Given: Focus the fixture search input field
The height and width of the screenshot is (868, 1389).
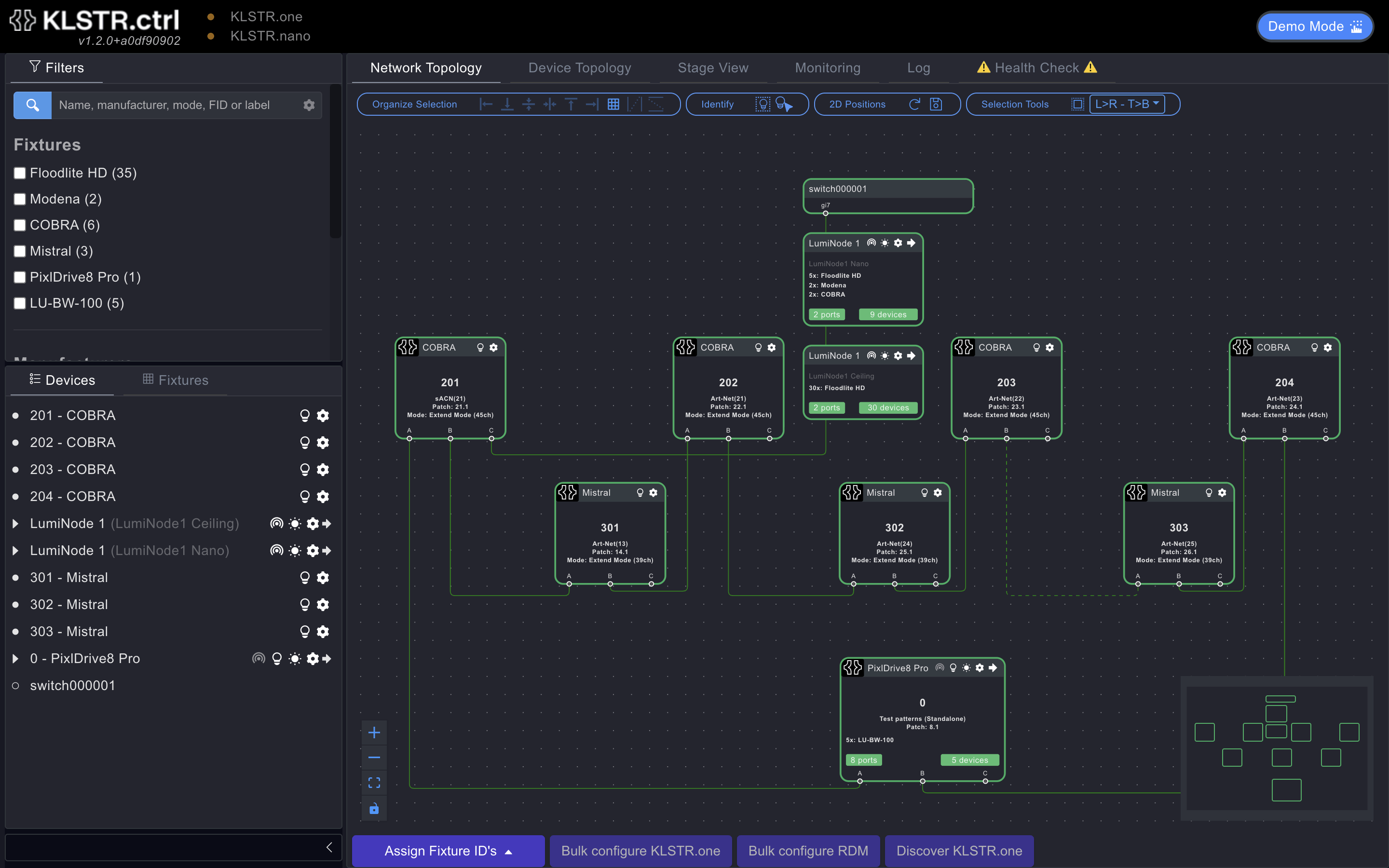Looking at the screenshot, I should [175, 105].
